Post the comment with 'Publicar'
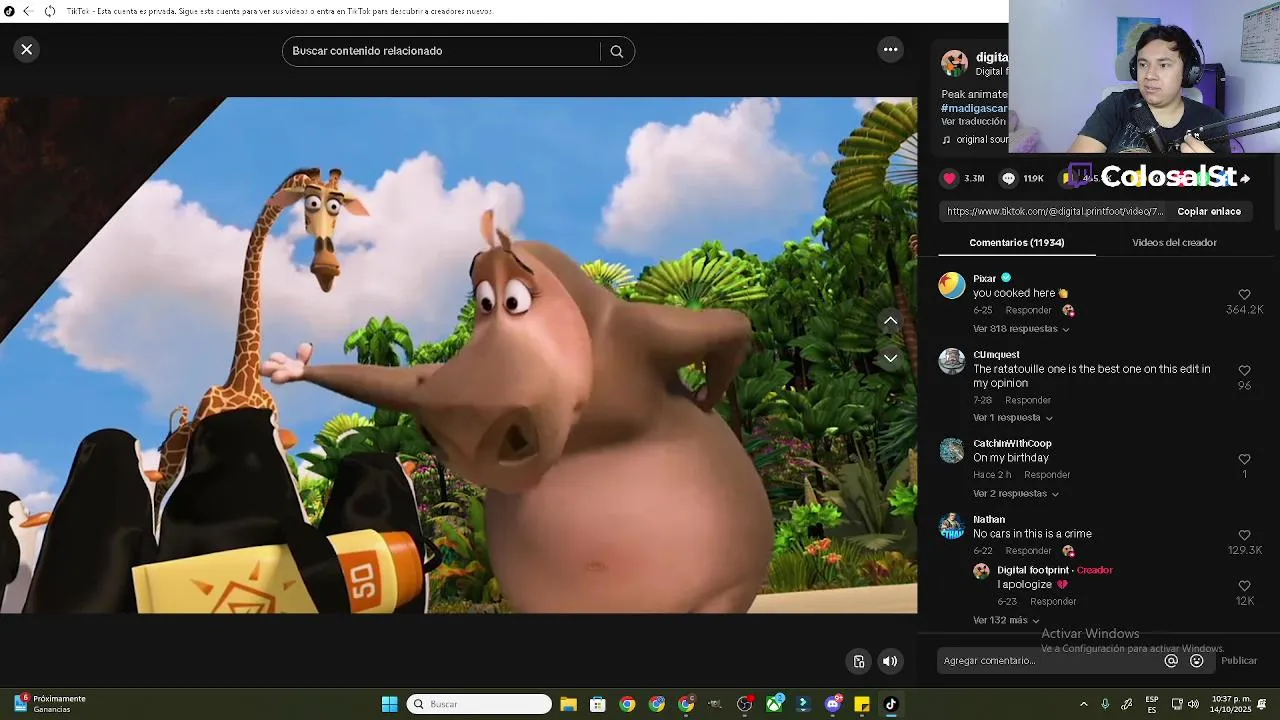This screenshot has height=720, width=1280. [x=1239, y=661]
